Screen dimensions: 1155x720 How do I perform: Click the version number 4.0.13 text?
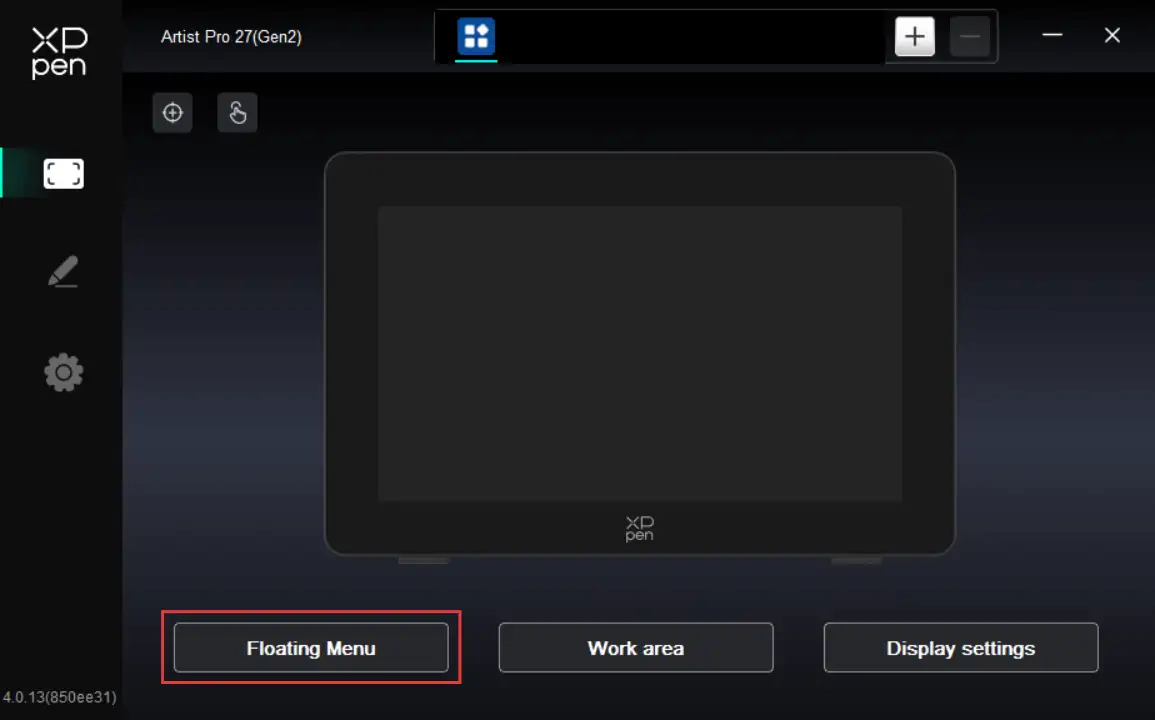[x=59, y=697]
